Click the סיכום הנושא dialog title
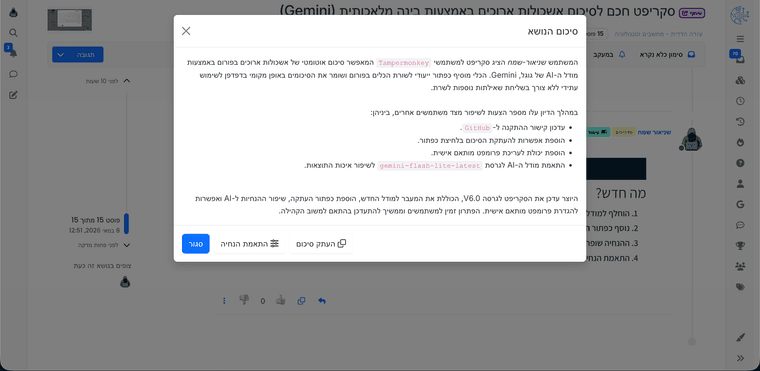This screenshot has height=371, width=760. point(553,32)
